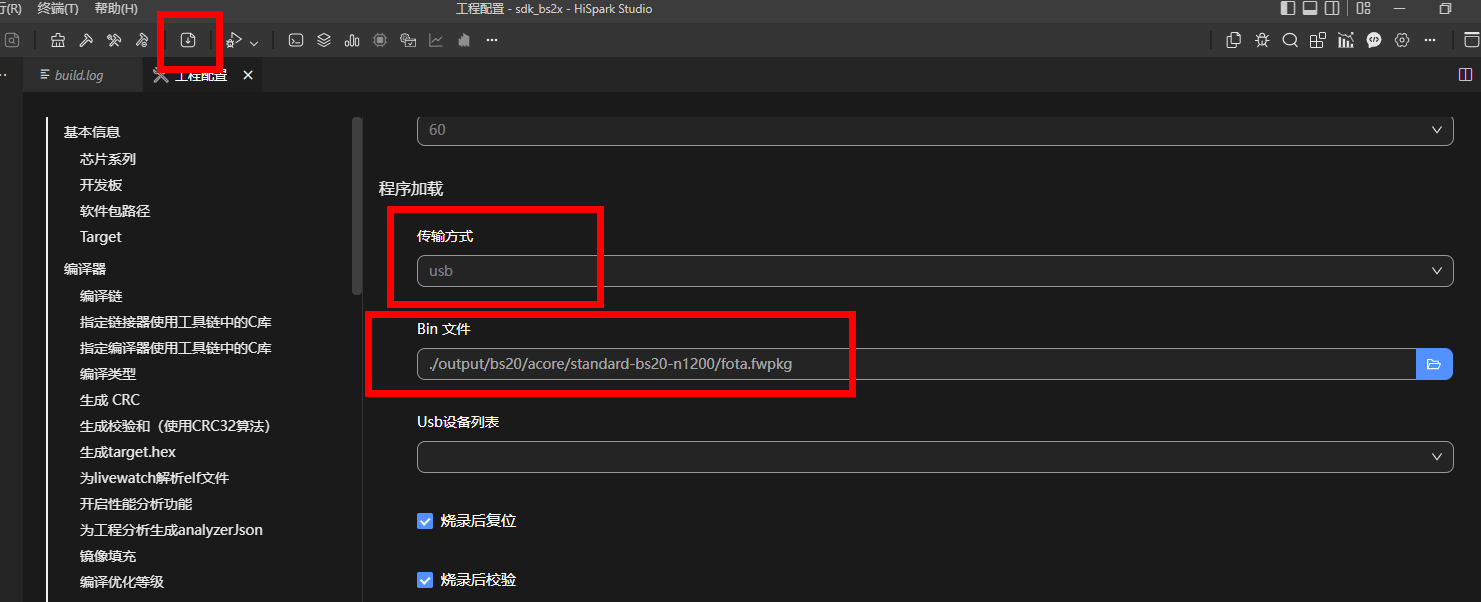1481x602 pixels.
Task: Open the bug debug icon at top right
Action: pos(1262,41)
